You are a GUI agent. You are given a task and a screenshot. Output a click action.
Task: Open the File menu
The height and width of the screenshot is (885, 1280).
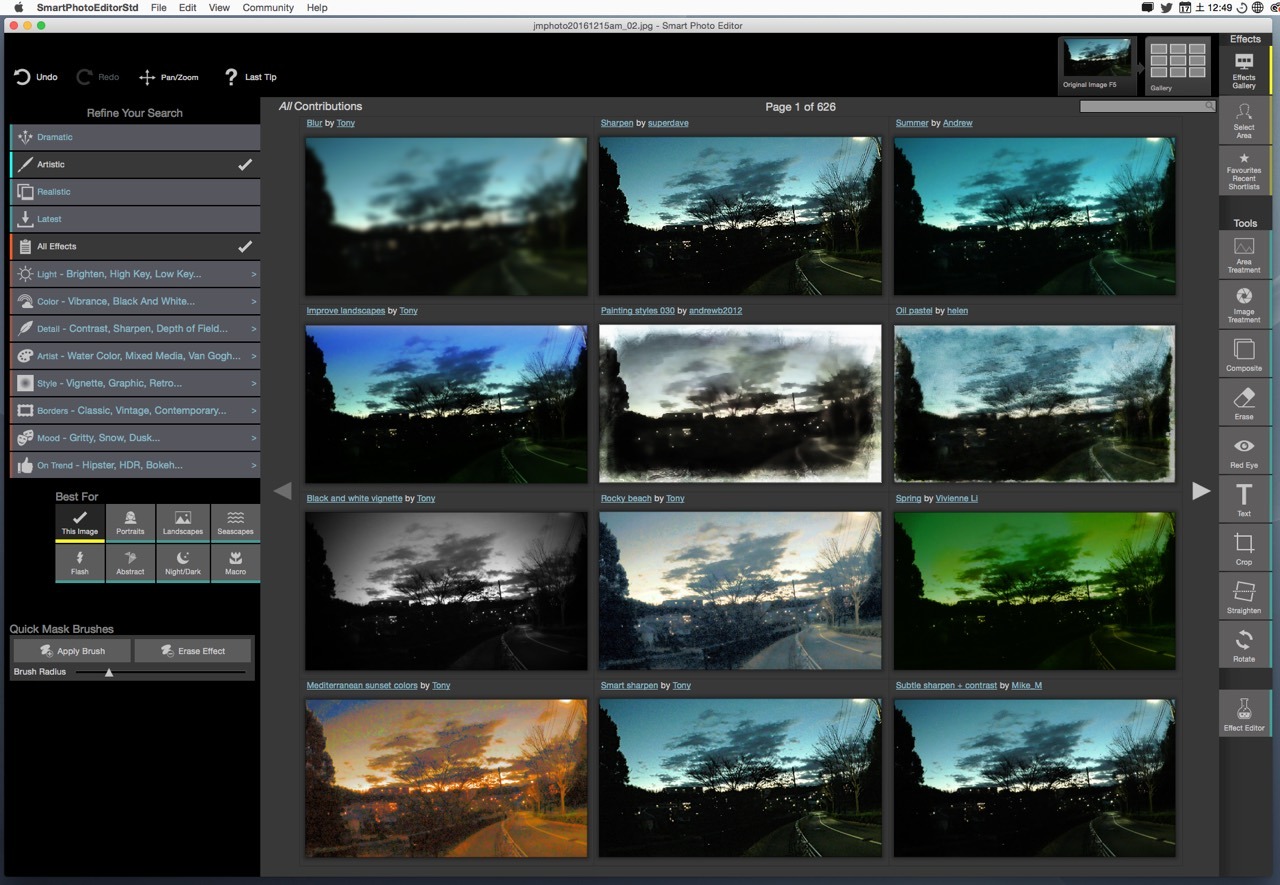158,7
